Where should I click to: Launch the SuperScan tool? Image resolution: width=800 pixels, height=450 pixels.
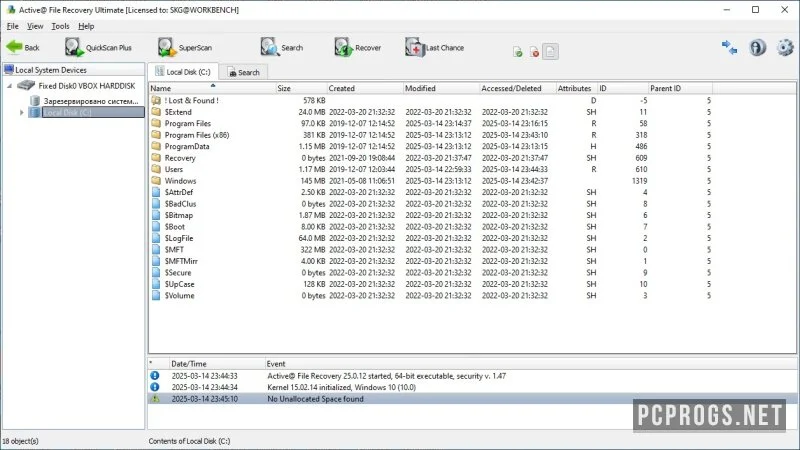(x=185, y=47)
